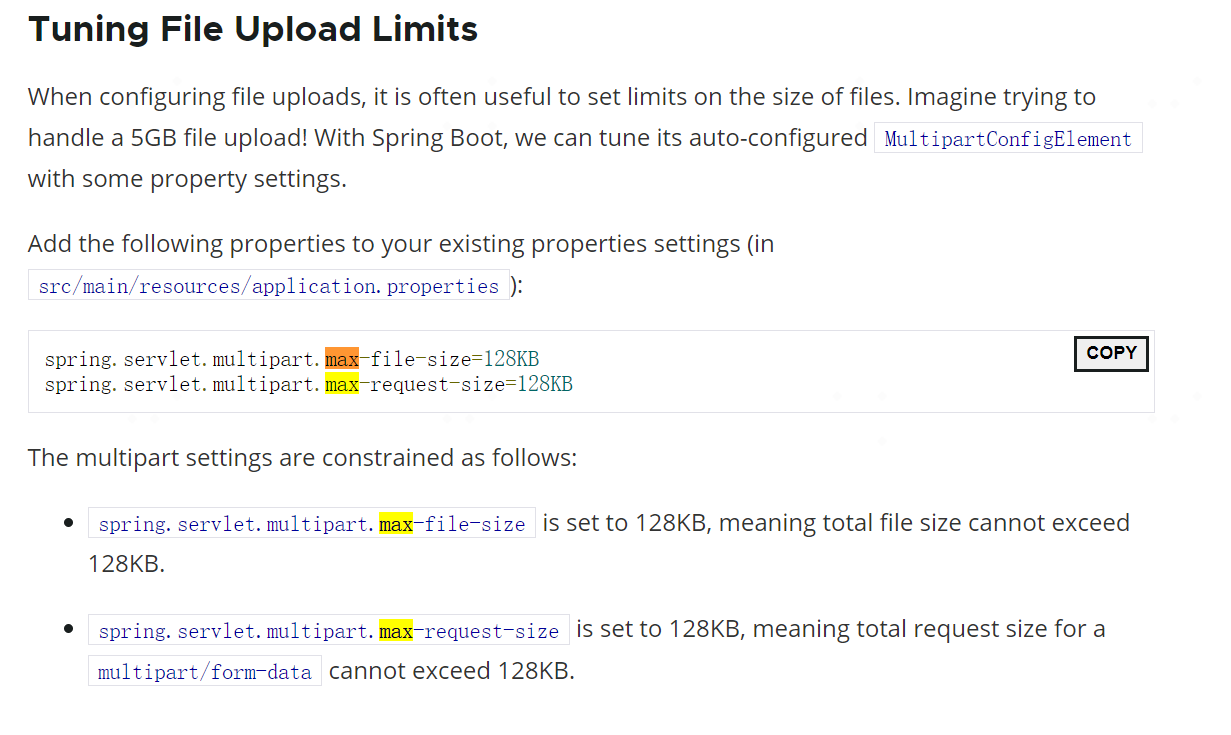Viewport: 1231px width, 735px height.
Task: Click the max-request-size inline code in the second bullet
Action: (x=328, y=631)
